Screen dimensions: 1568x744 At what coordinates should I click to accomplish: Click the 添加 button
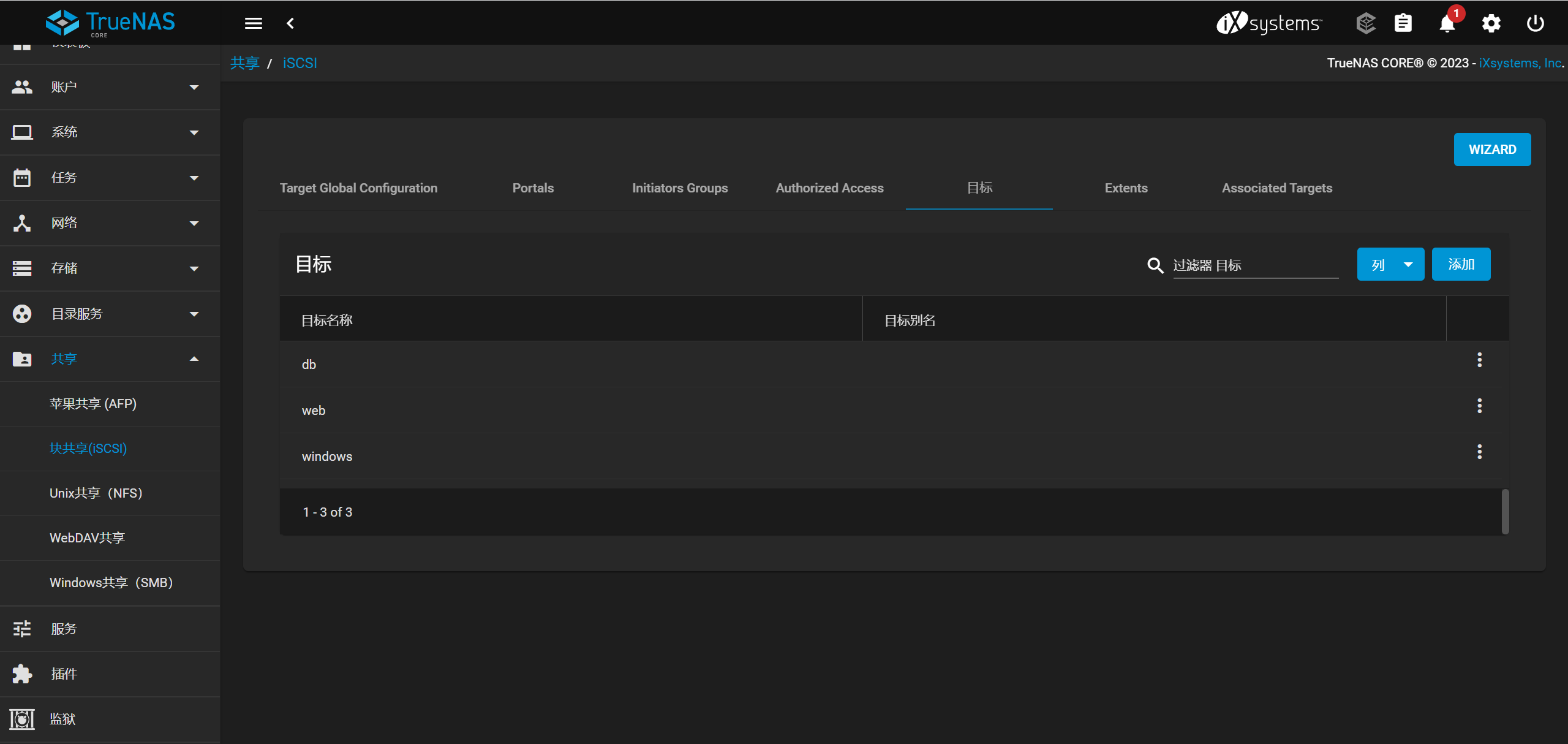click(1461, 265)
